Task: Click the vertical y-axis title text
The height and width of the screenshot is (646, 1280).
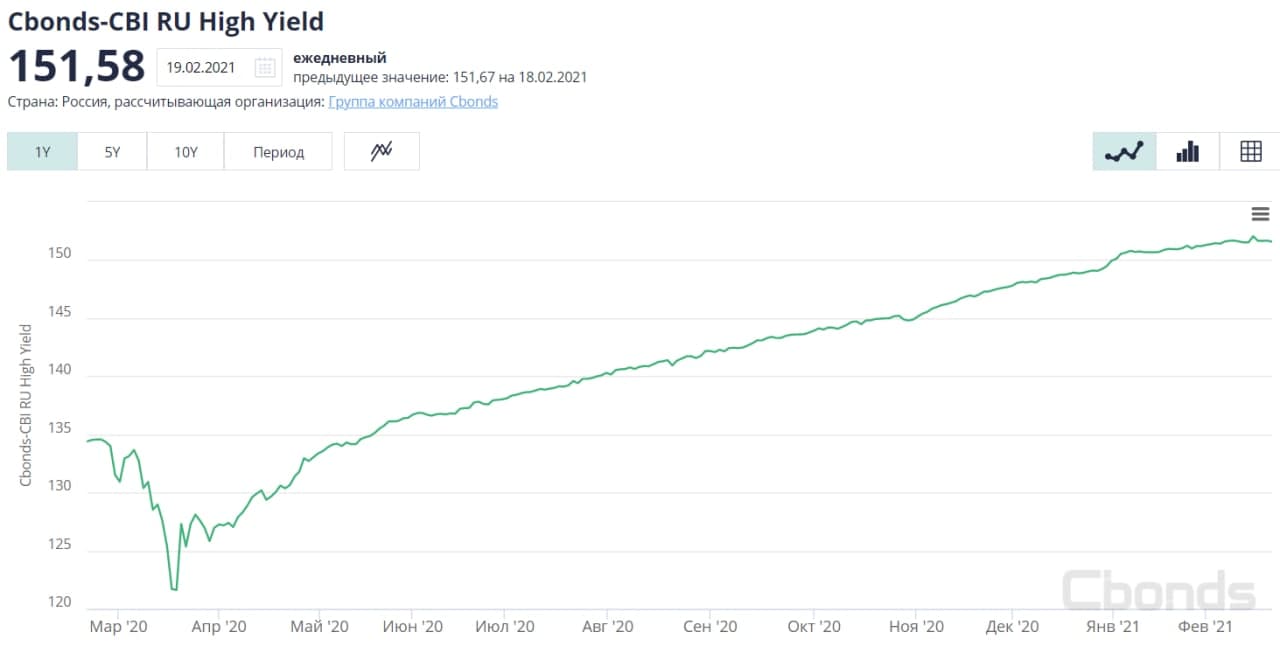Action: tap(26, 405)
